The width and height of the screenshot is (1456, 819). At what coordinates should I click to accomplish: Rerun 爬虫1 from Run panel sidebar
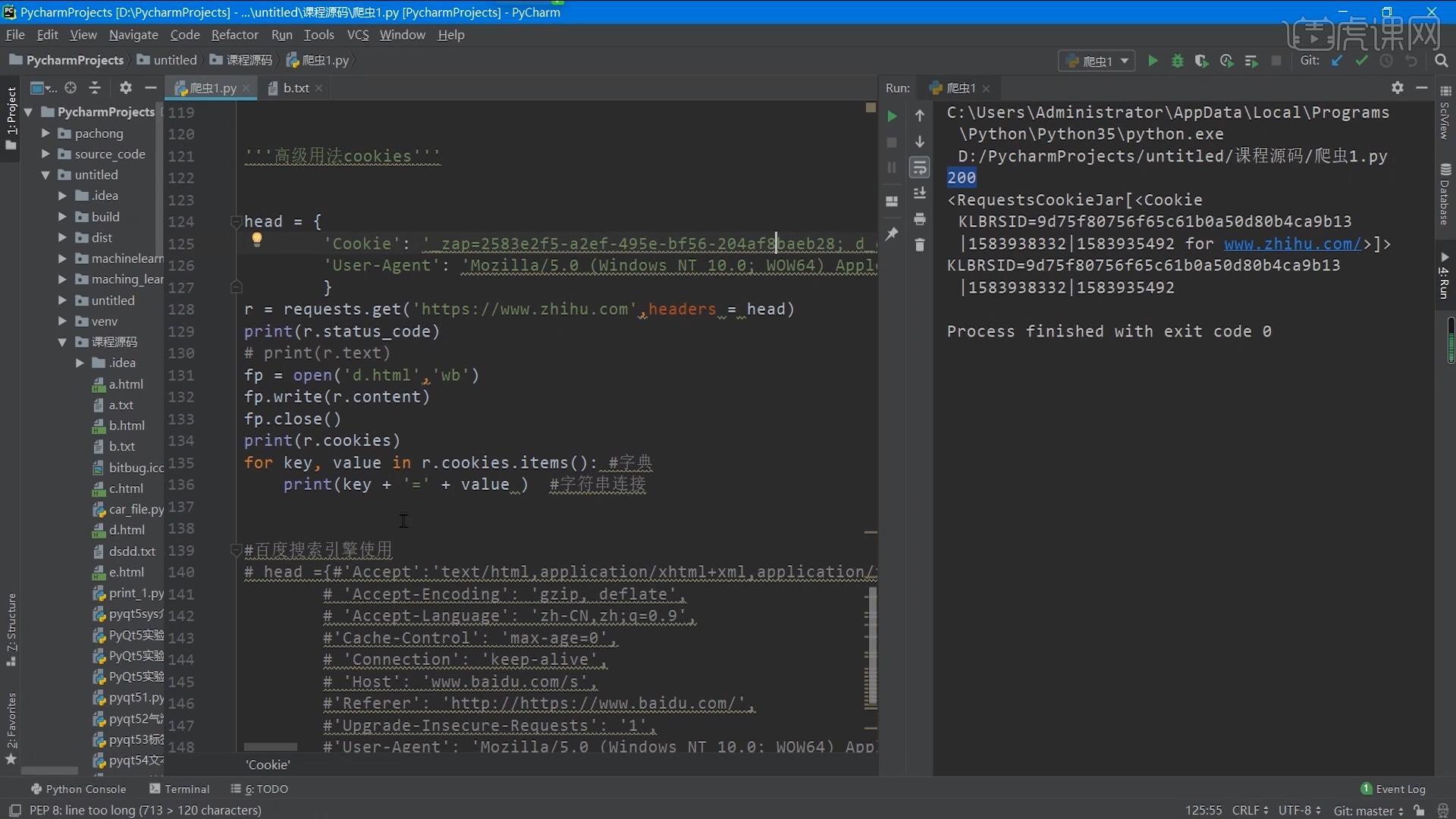893,116
